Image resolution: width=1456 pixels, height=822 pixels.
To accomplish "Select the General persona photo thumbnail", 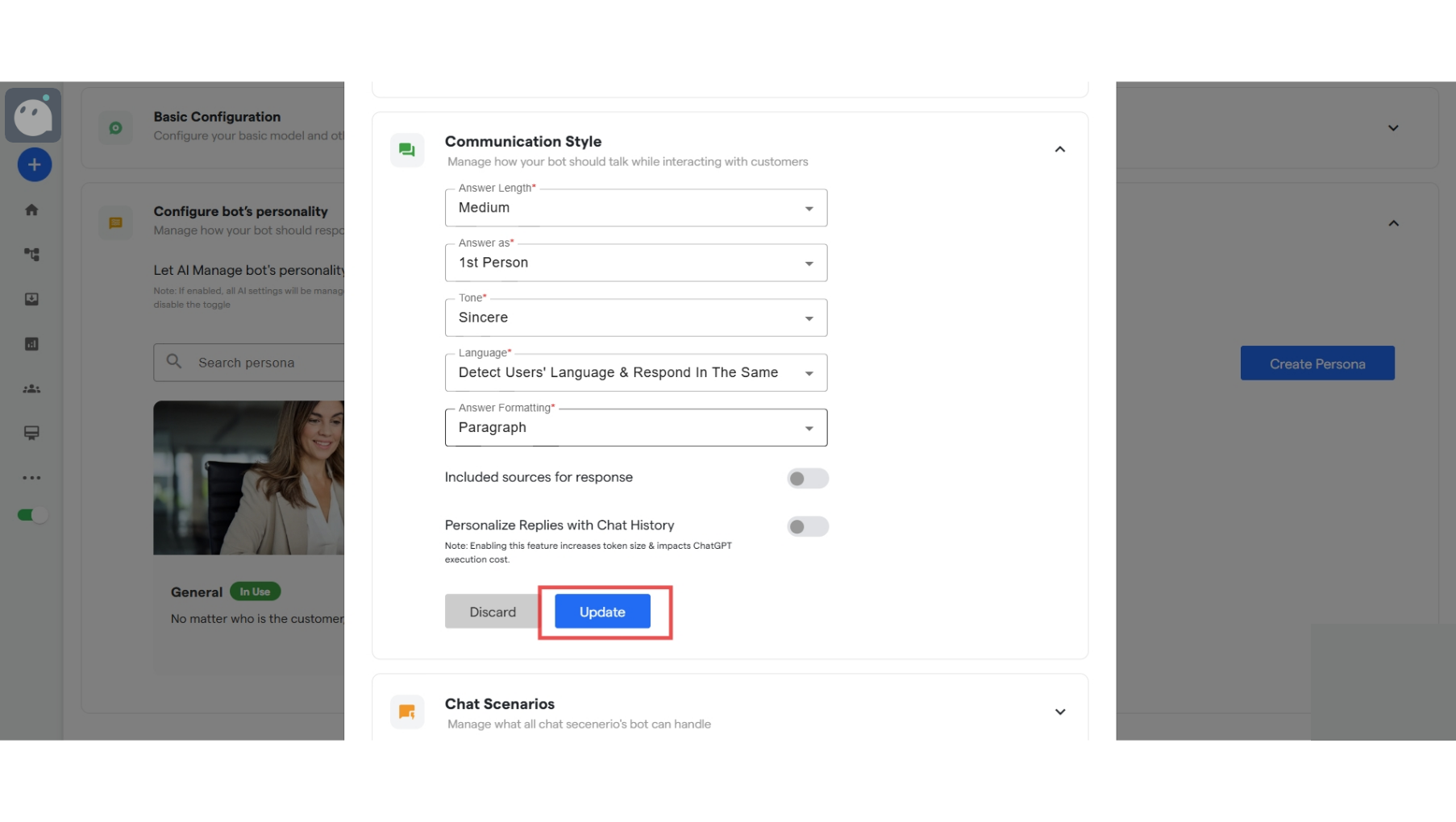I will [x=249, y=478].
